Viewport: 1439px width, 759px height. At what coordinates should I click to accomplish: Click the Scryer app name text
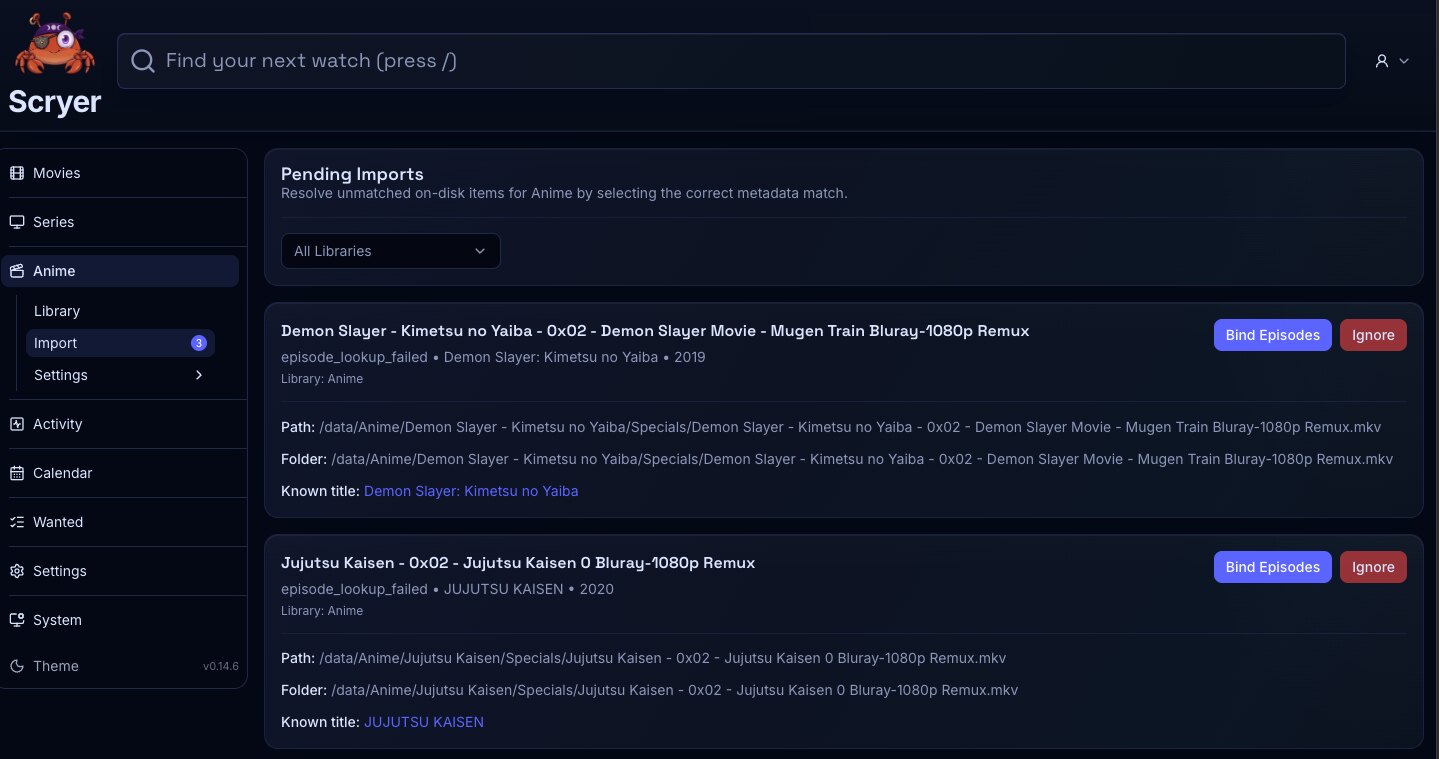point(55,102)
